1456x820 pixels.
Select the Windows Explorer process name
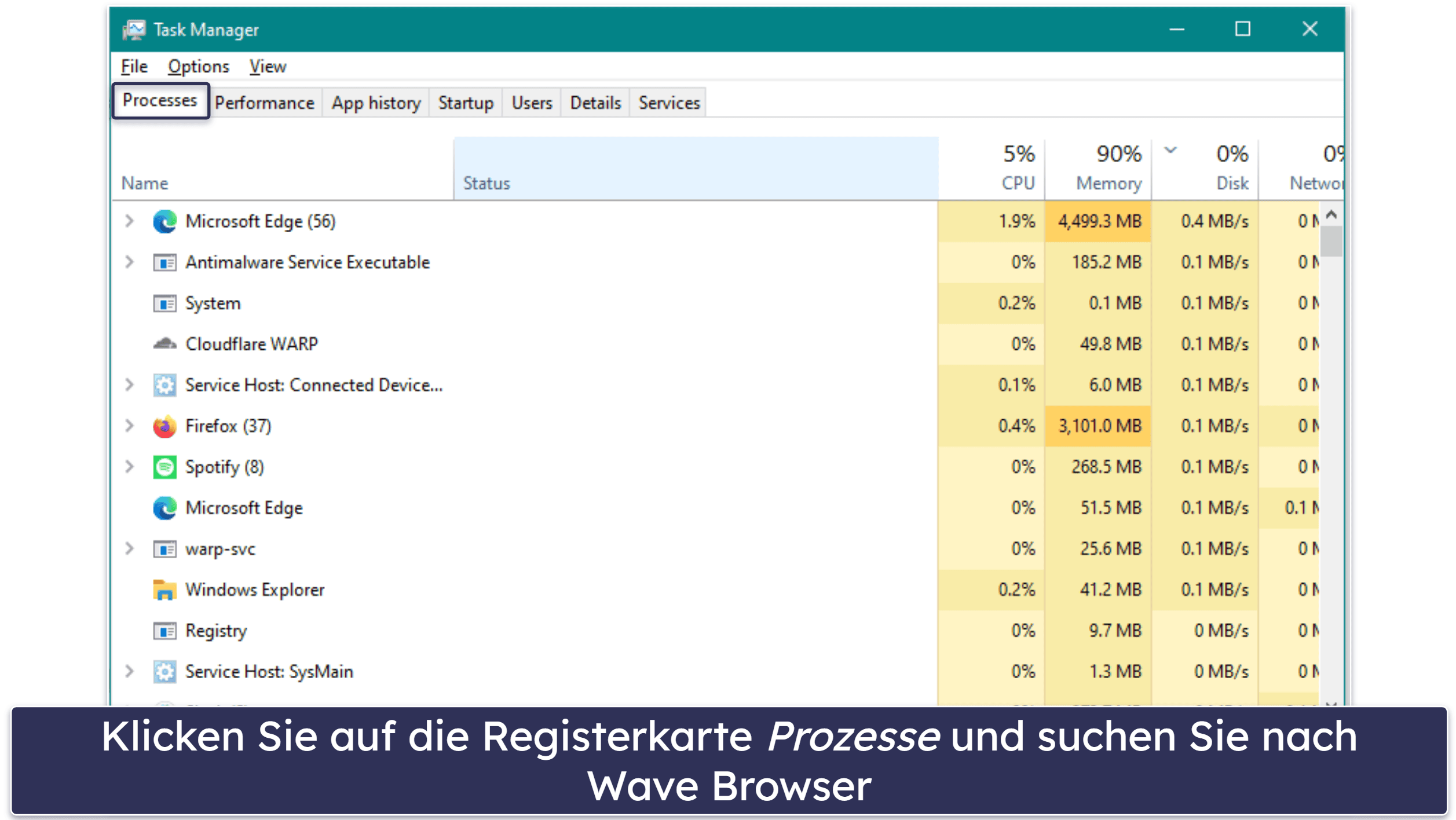coord(255,590)
